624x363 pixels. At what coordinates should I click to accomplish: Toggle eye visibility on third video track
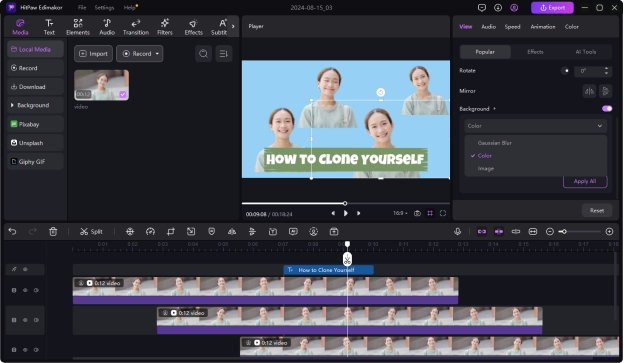tap(25, 350)
